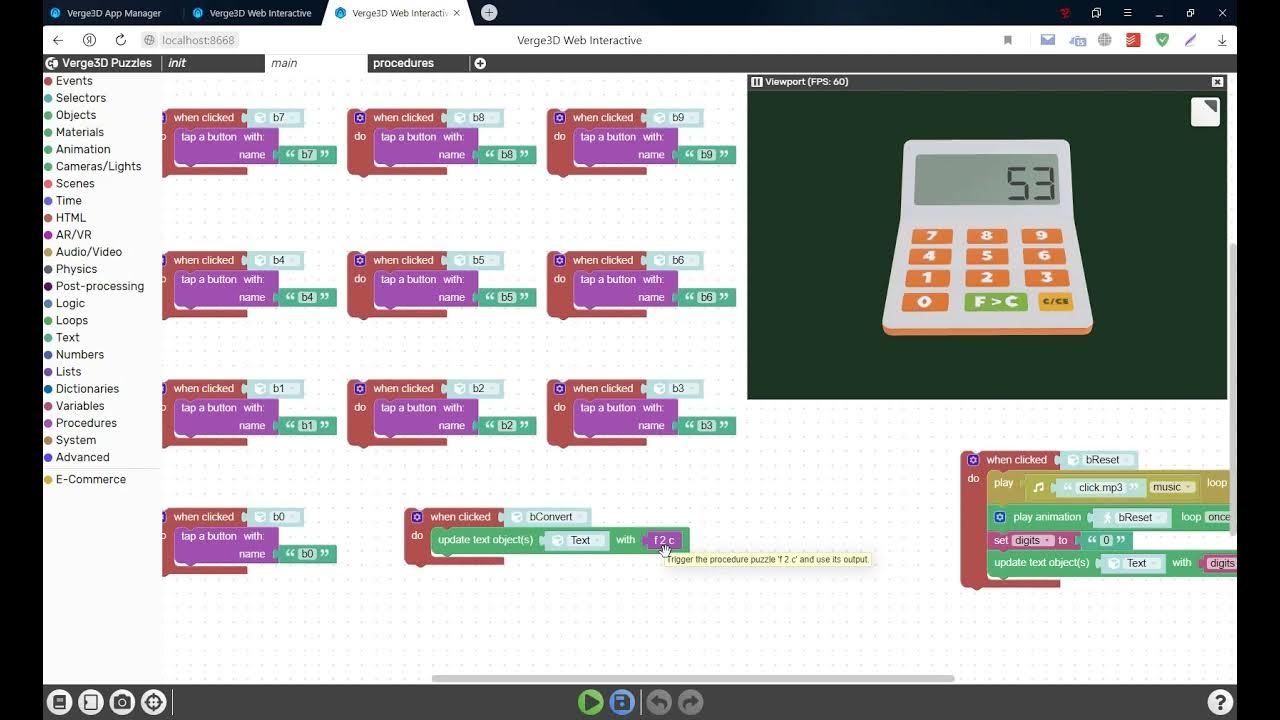Open gear settings on play animation block
The image size is (1280, 720).
click(x=999, y=517)
